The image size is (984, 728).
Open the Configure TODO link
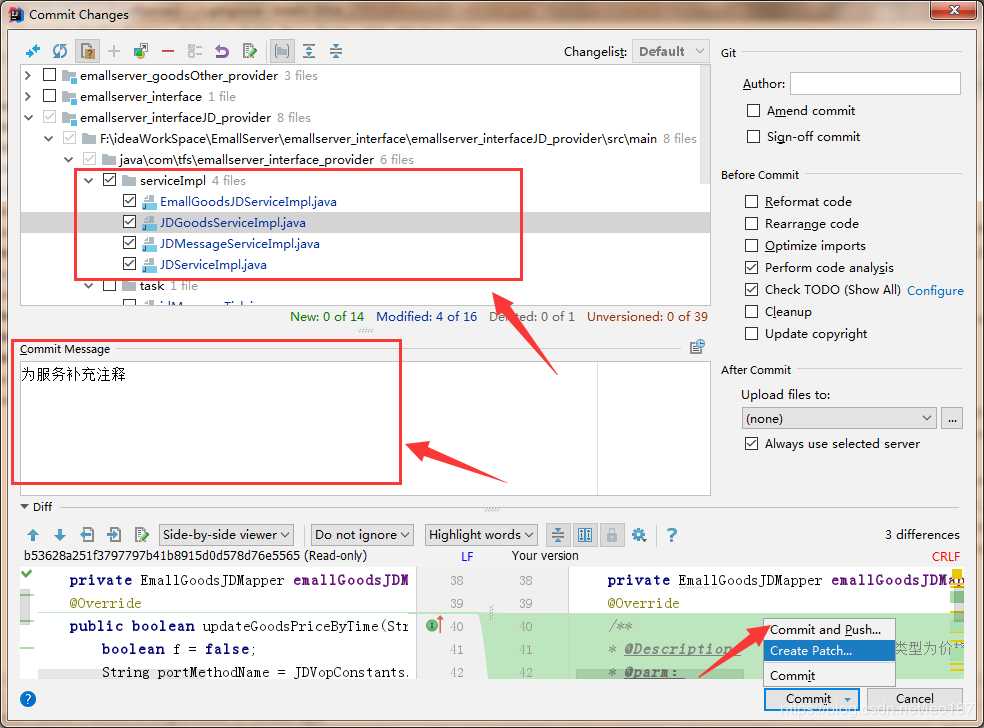point(935,291)
